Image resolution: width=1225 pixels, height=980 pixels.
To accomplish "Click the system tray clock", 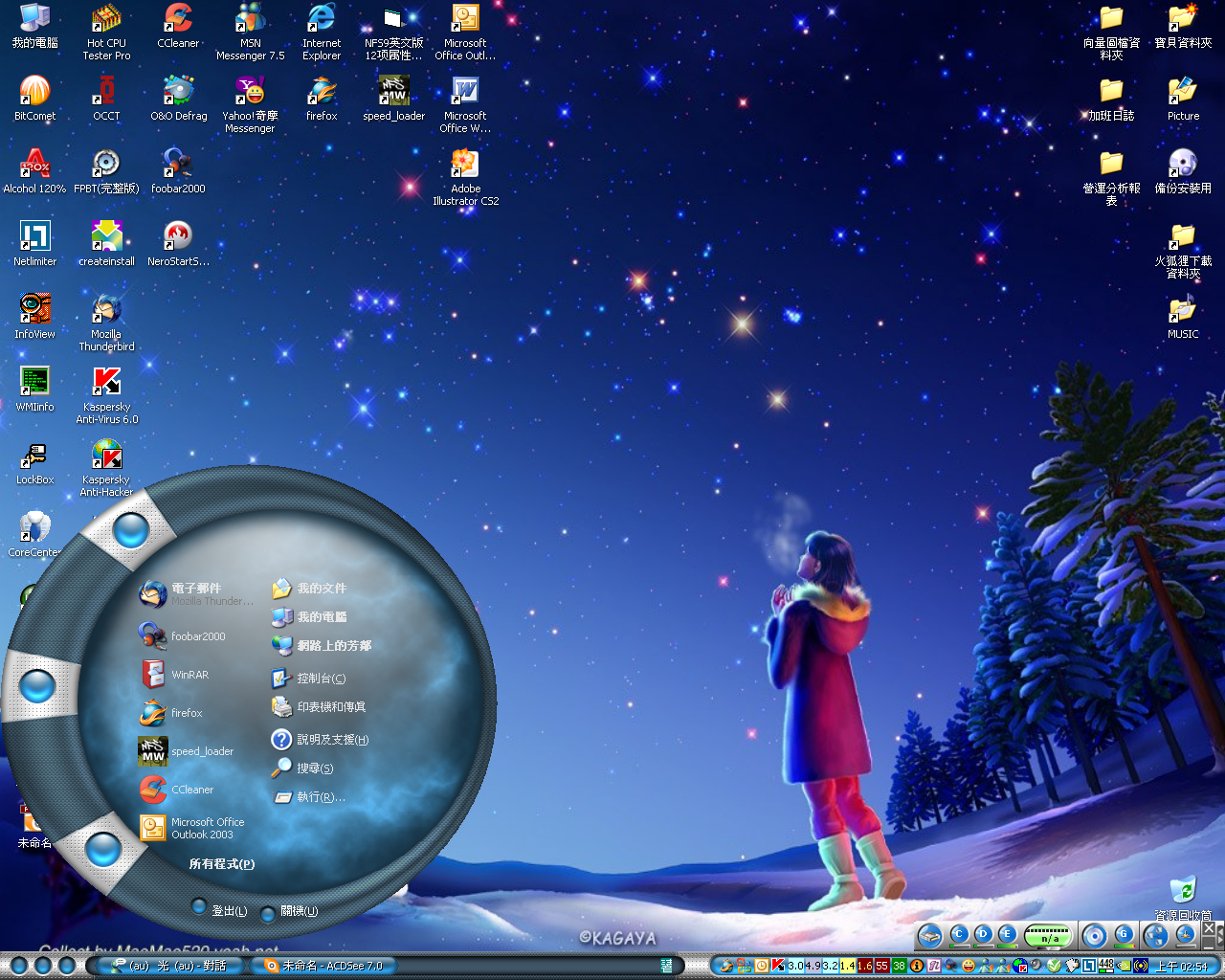I will 1181,967.
